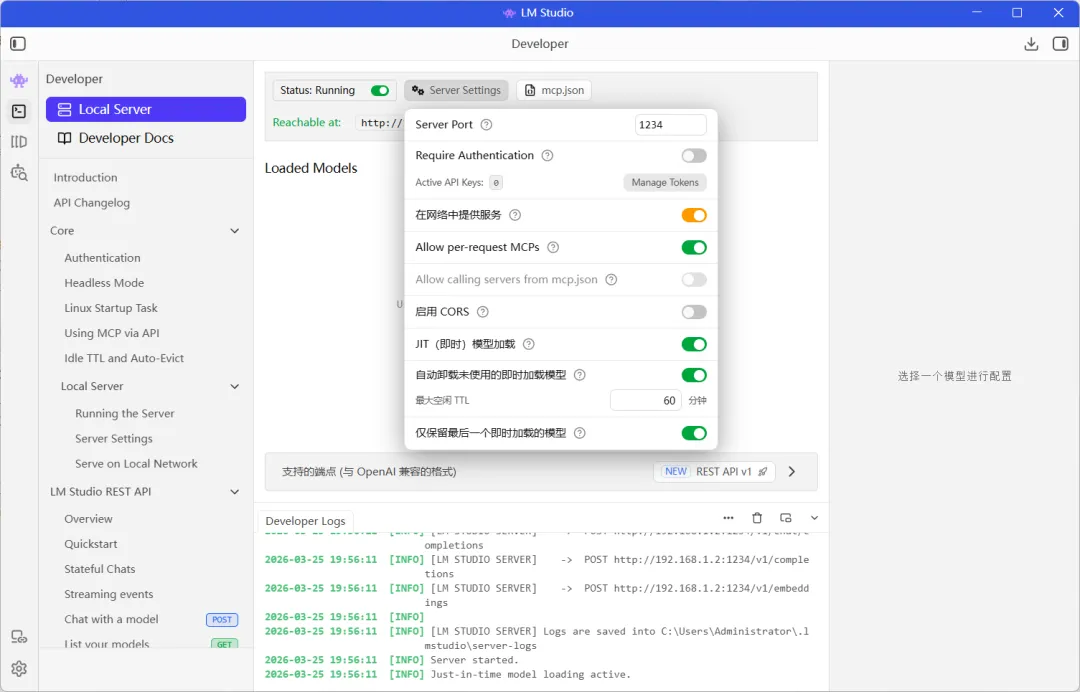Viewport: 1080px width, 692px height.
Task: Click the LM Link icon near sidebar bottom
Action: (x=19, y=637)
